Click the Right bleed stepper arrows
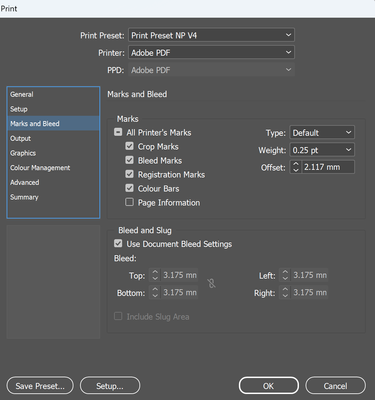375x400 pixels. [285, 292]
